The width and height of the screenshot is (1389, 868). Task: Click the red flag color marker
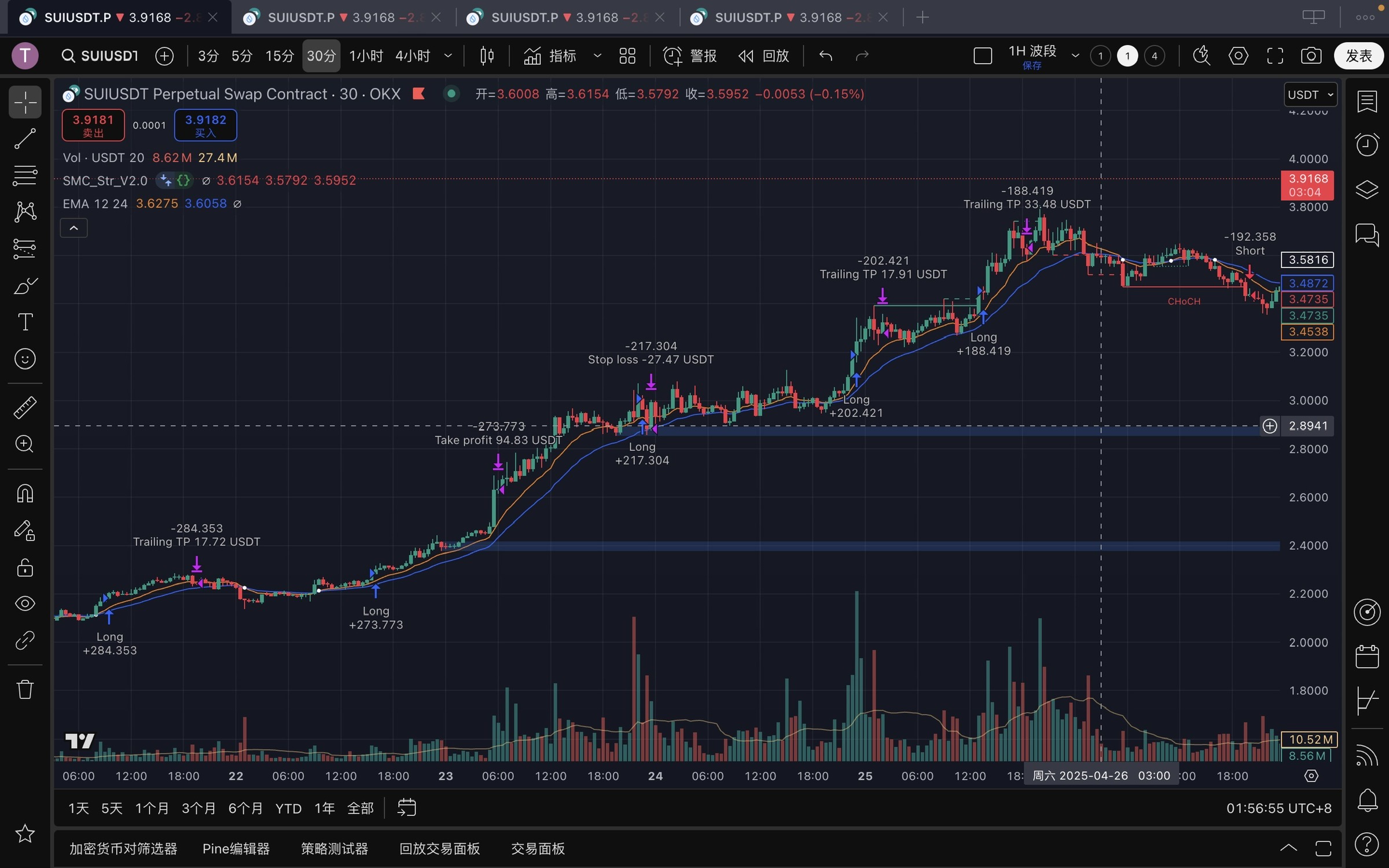pyautogui.click(x=418, y=94)
